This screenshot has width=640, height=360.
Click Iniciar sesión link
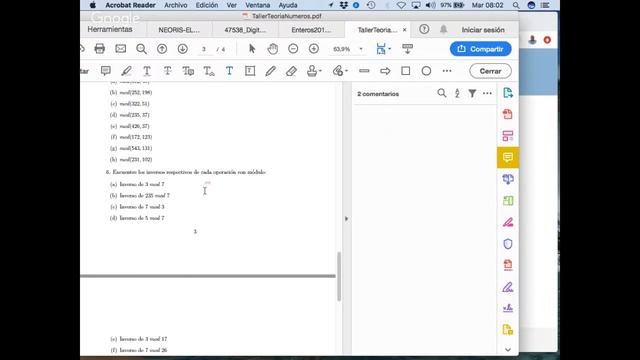pos(483,30)
